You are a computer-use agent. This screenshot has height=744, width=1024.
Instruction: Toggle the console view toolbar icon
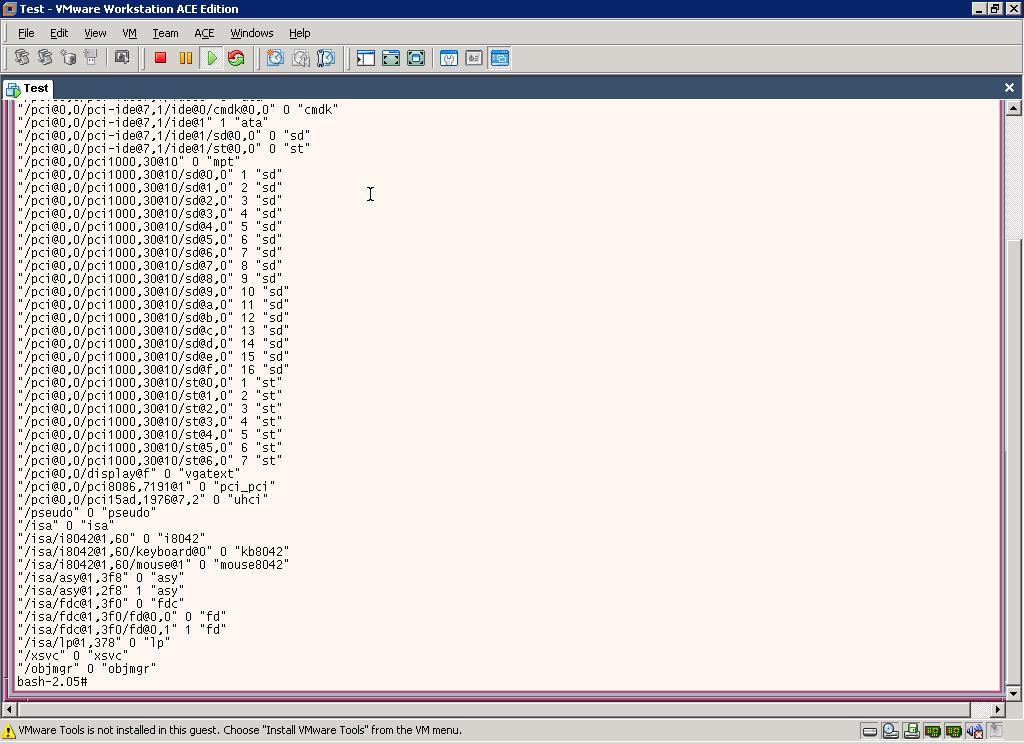(499, 59)
